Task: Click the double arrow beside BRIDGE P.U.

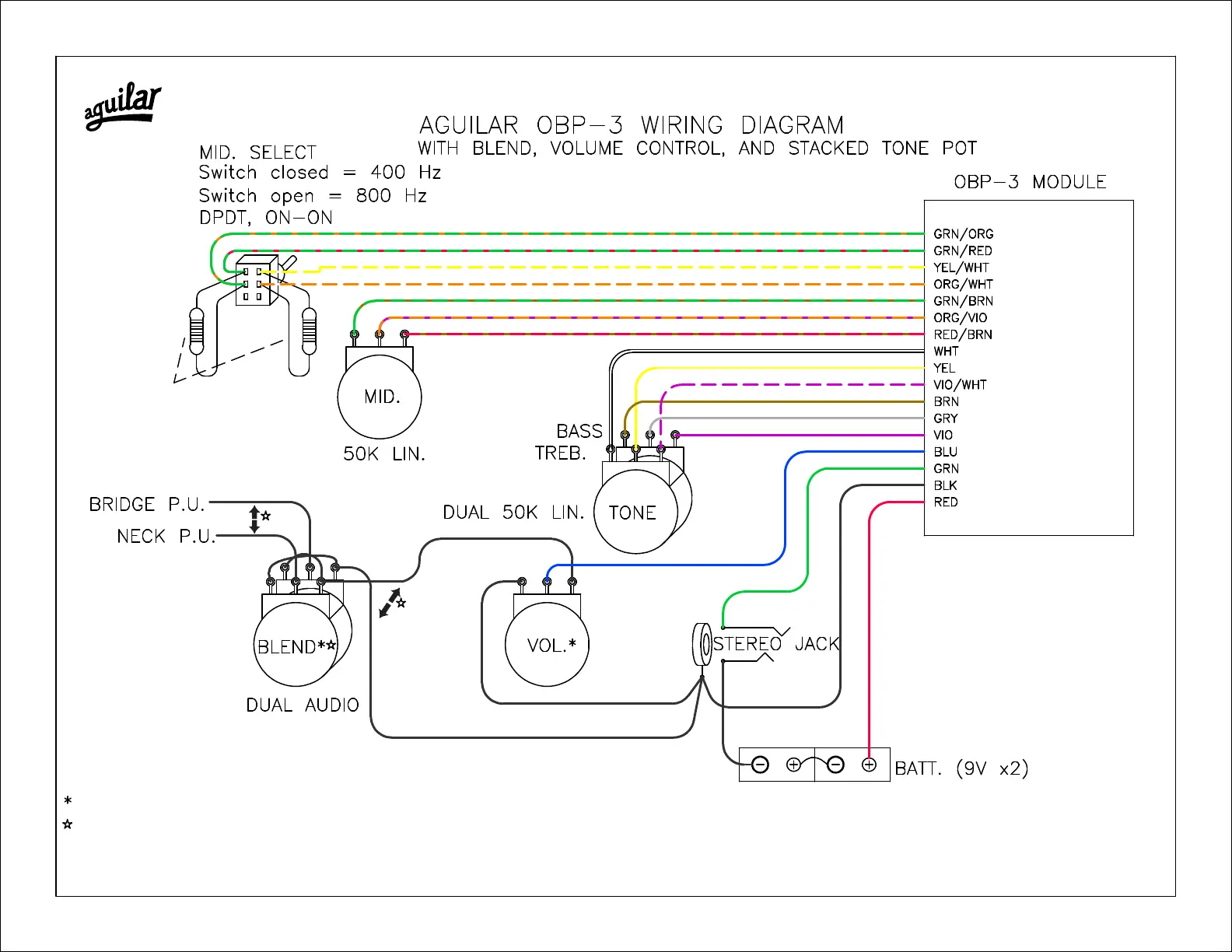Action: click(x=254, y=519)
